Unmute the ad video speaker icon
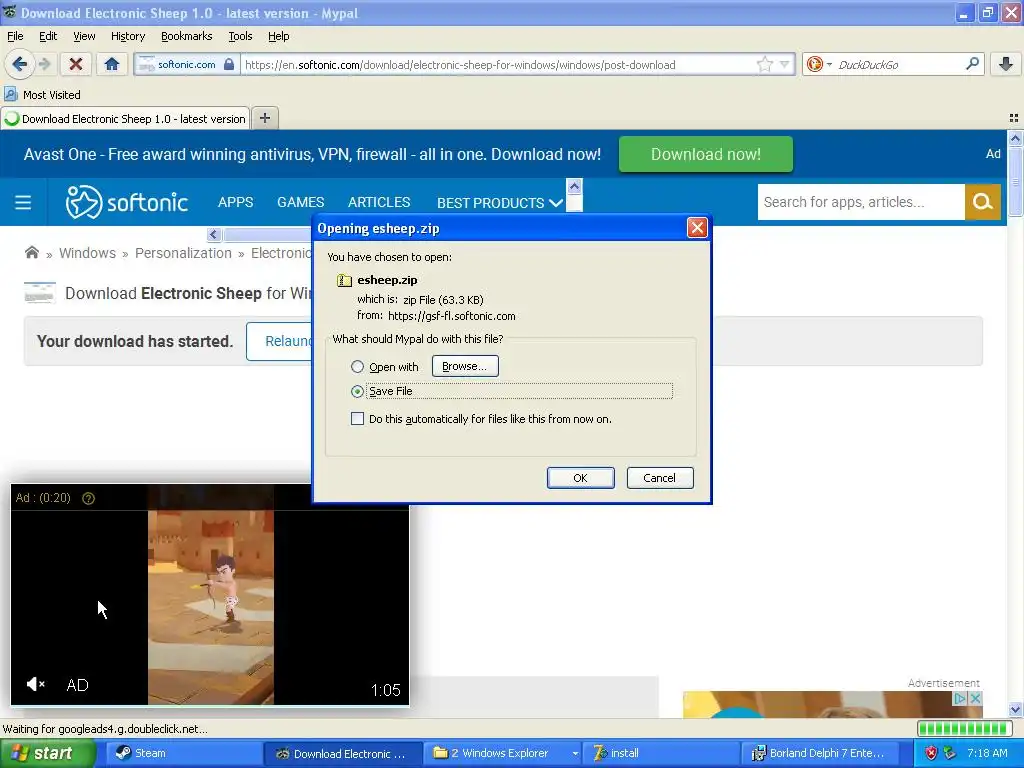The image size is (1024, 768). tap(35, 684)
